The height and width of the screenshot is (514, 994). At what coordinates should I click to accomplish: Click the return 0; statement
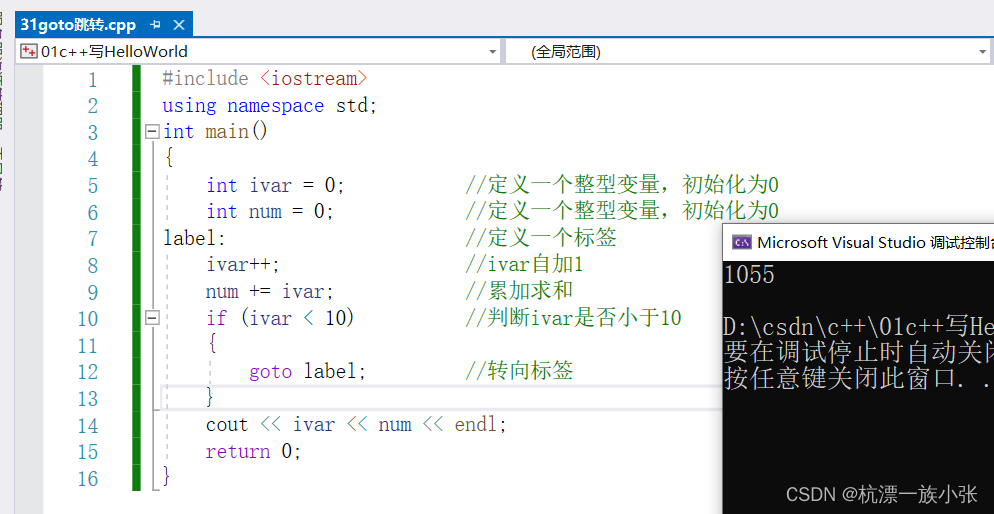tap(254, 451)
